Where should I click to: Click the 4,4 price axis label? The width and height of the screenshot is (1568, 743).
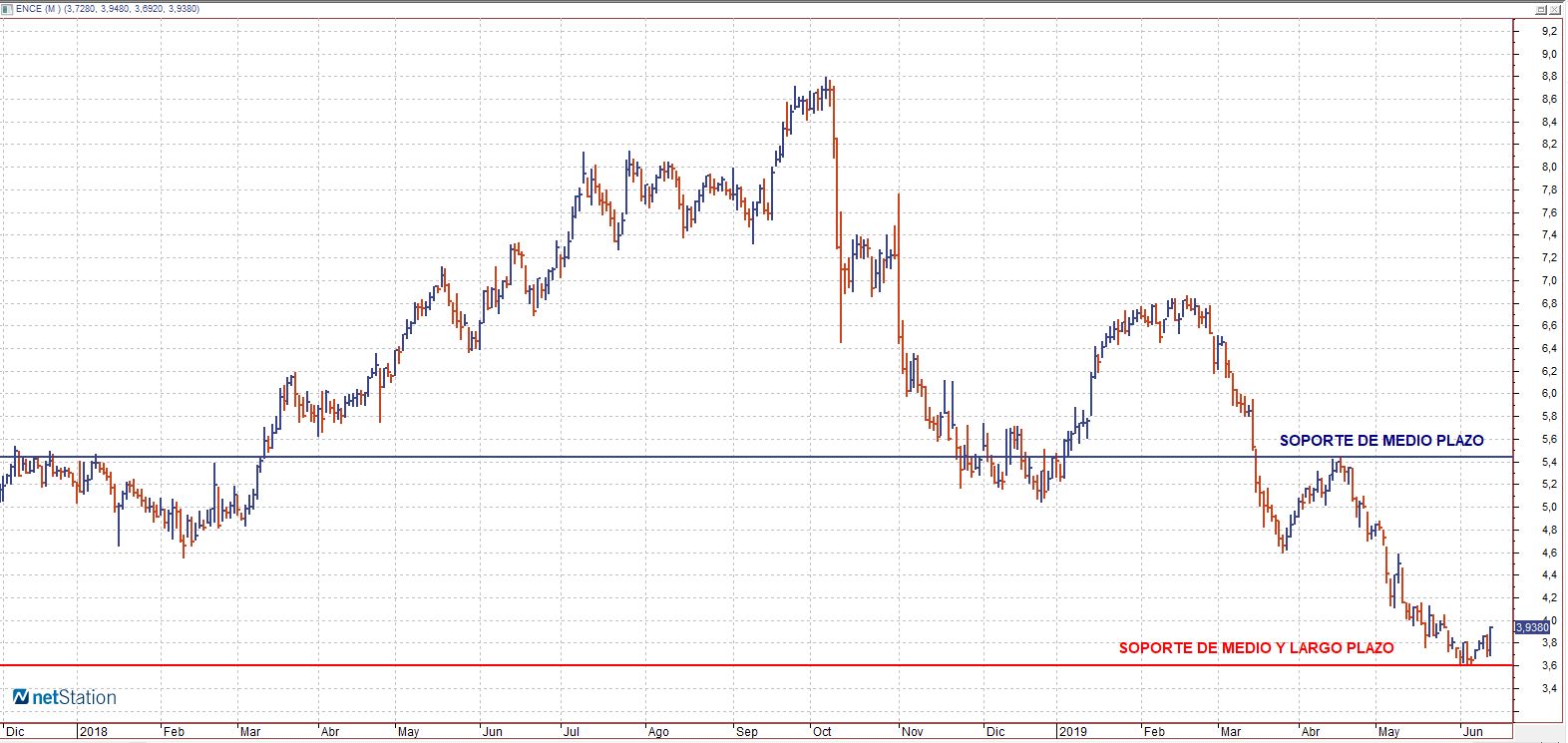pos(1549,574)
